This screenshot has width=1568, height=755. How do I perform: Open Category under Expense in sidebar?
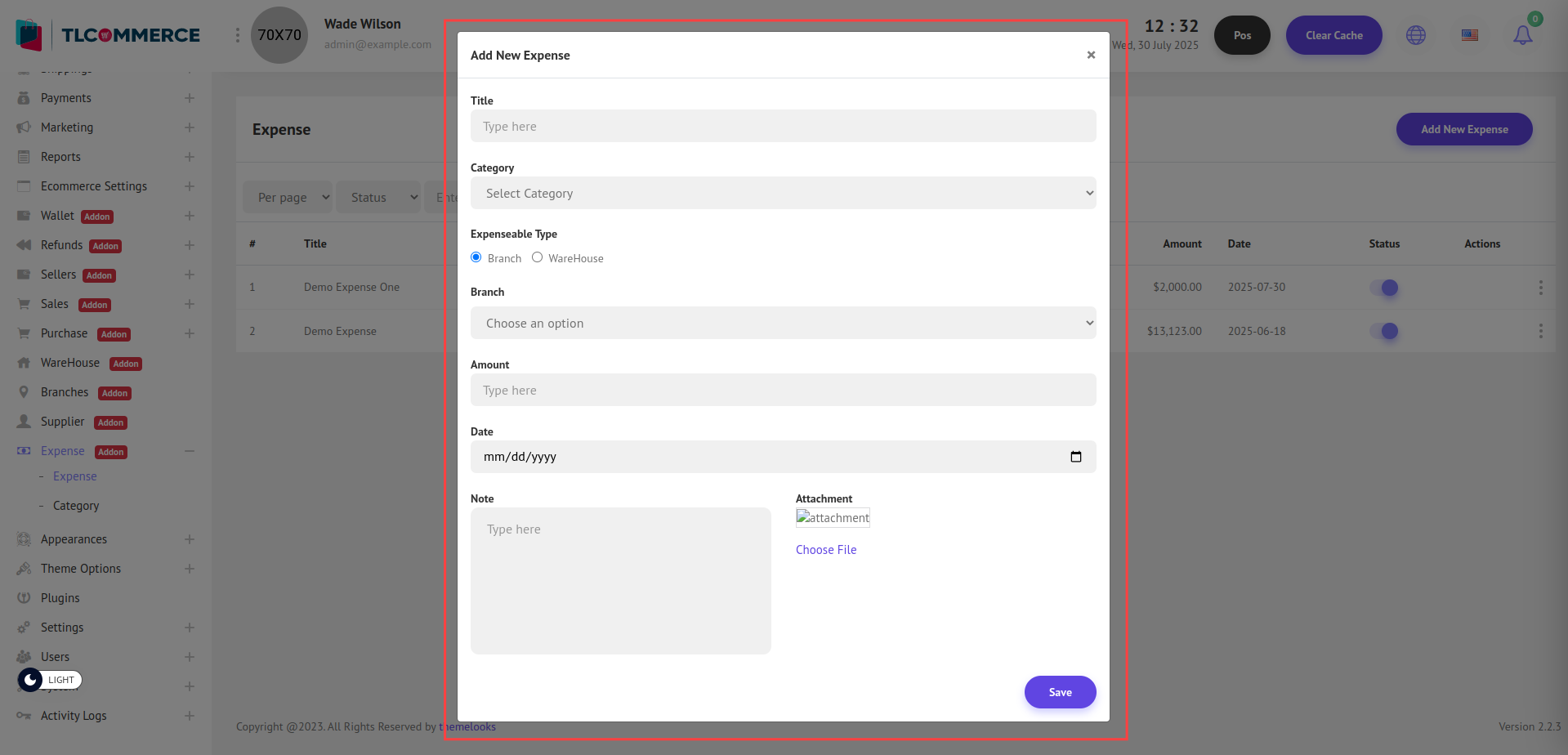point(76,506)
